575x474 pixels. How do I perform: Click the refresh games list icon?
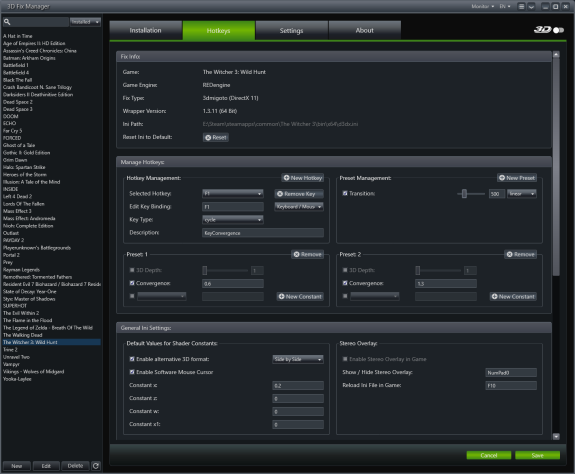(96, 466)
